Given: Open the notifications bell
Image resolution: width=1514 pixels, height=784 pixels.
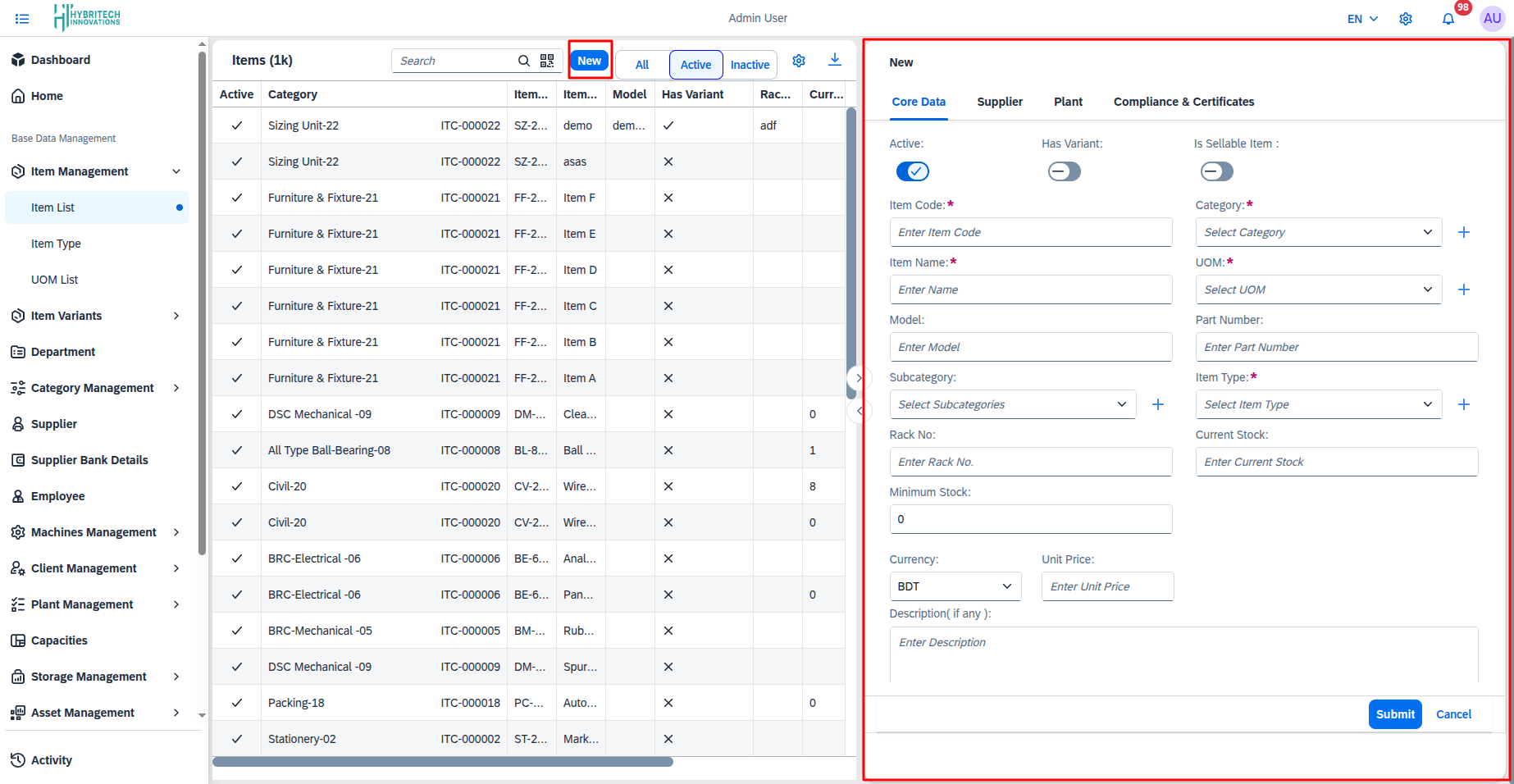Looking at the screenshot, I should click(1448, 19).
